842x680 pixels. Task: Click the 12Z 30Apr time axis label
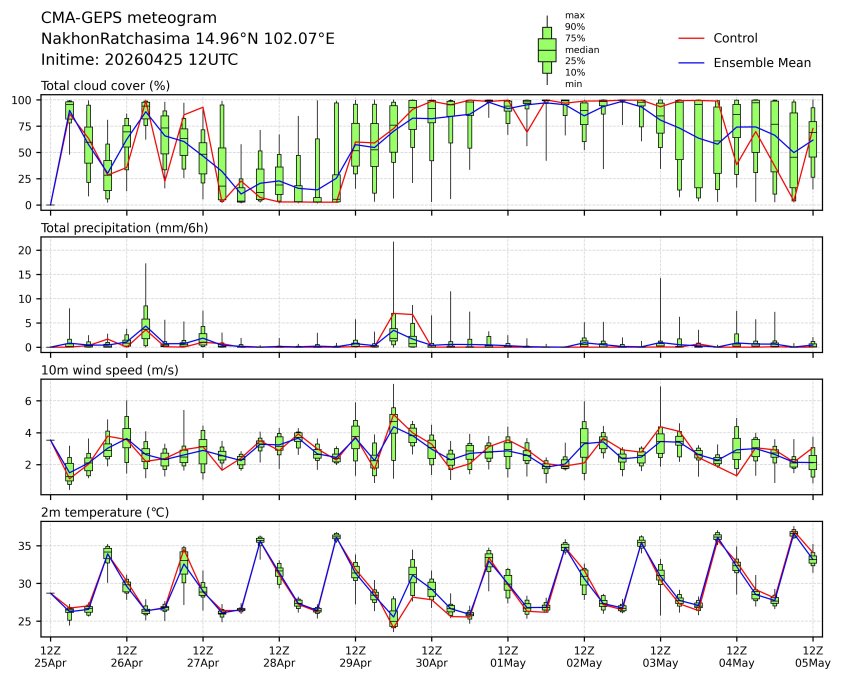[431, 656]
